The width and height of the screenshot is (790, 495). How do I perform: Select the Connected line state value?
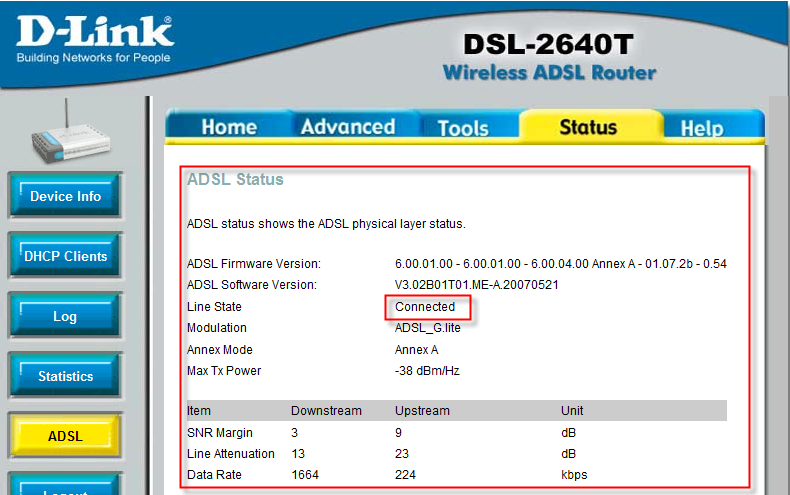[425, 306]
